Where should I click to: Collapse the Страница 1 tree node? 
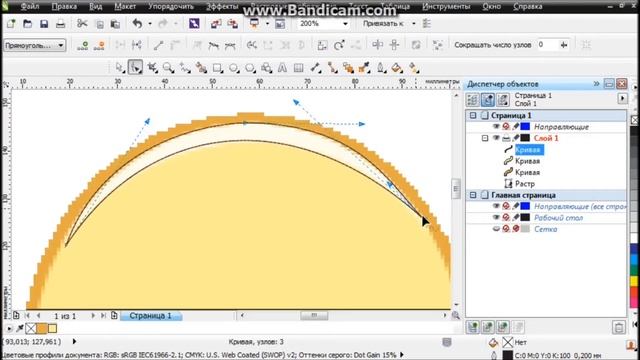[x=473, y=116]
